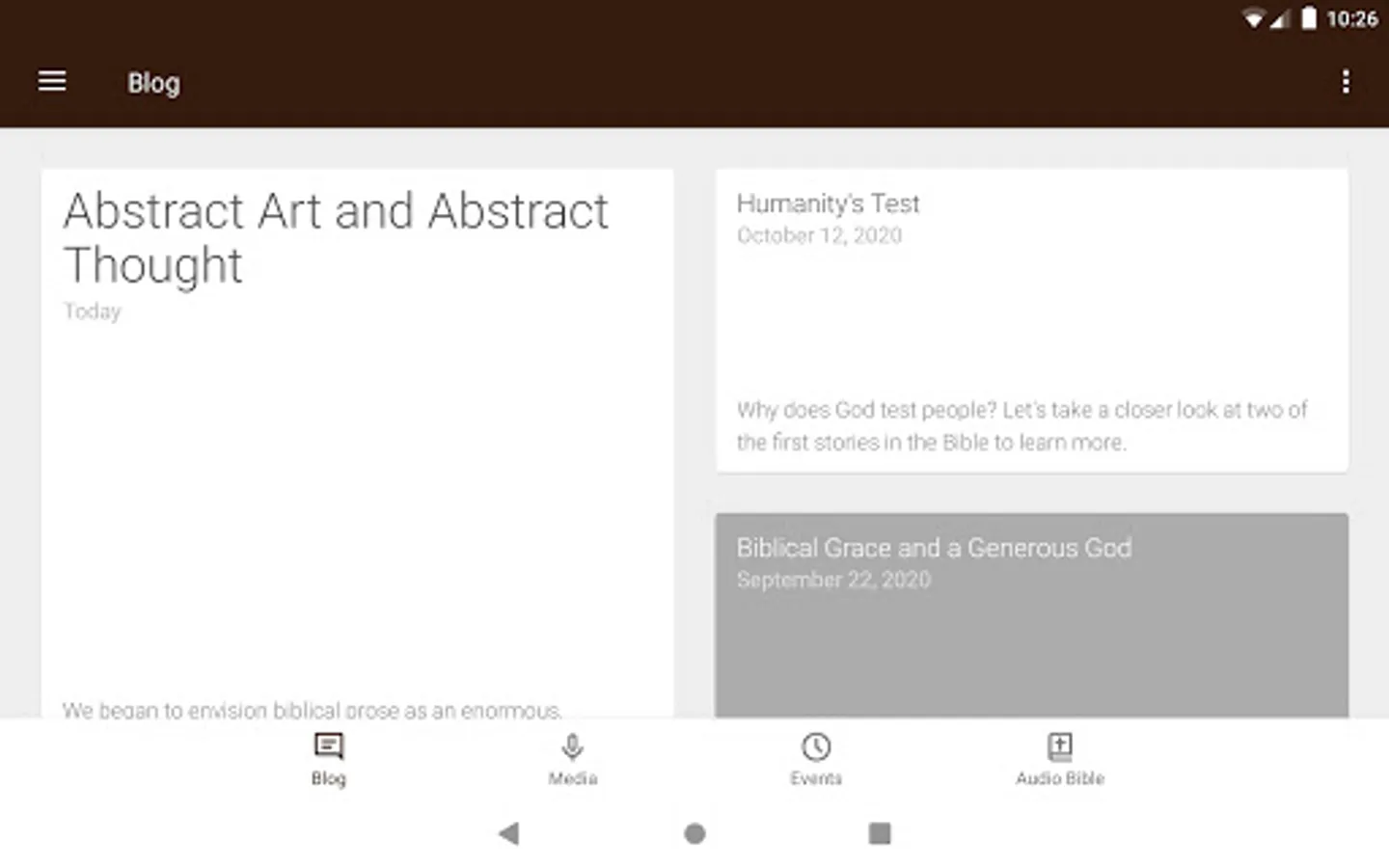Open "Abstract Art and Abstract Thought" post
The width and height of the screenshot is (1389, 868).
(336, 237)
